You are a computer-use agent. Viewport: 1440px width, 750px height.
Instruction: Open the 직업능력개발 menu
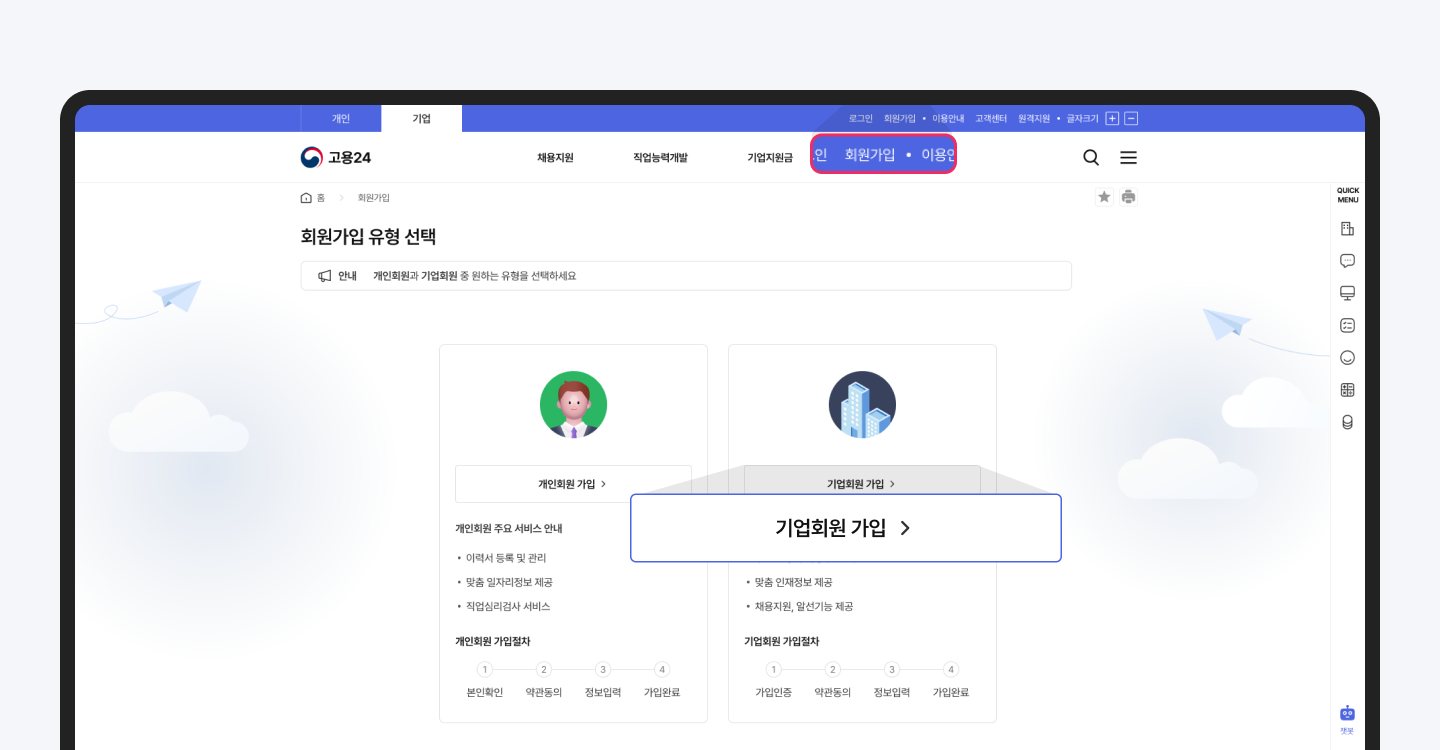(660, 158)
